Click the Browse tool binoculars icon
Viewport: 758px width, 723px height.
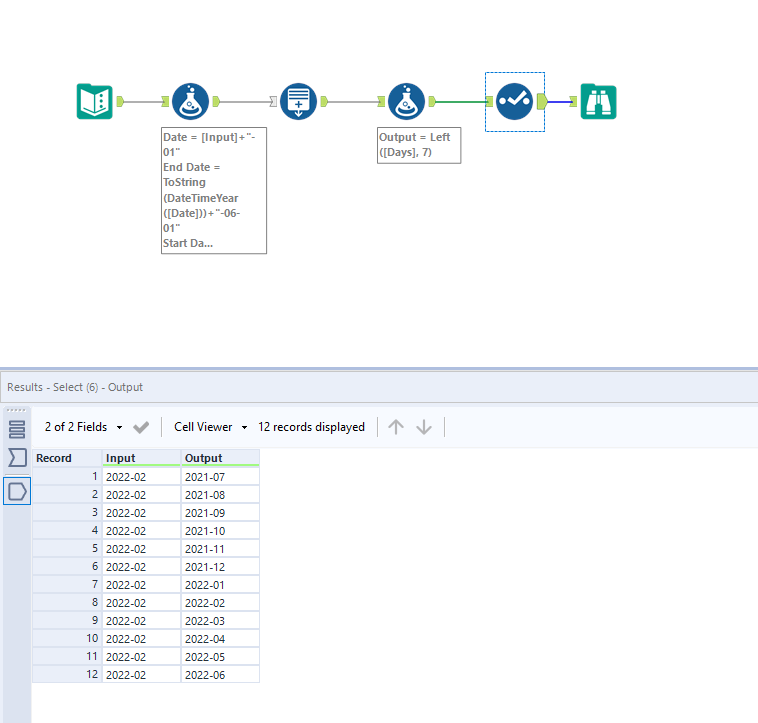click(599, 101)
